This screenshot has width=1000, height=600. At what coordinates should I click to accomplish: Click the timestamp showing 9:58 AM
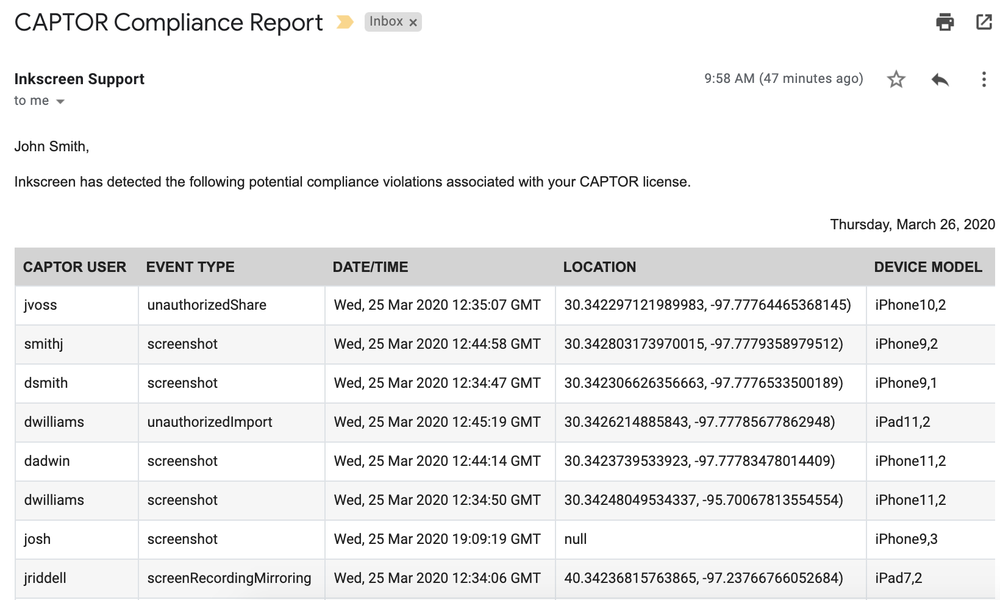[781, 78]
